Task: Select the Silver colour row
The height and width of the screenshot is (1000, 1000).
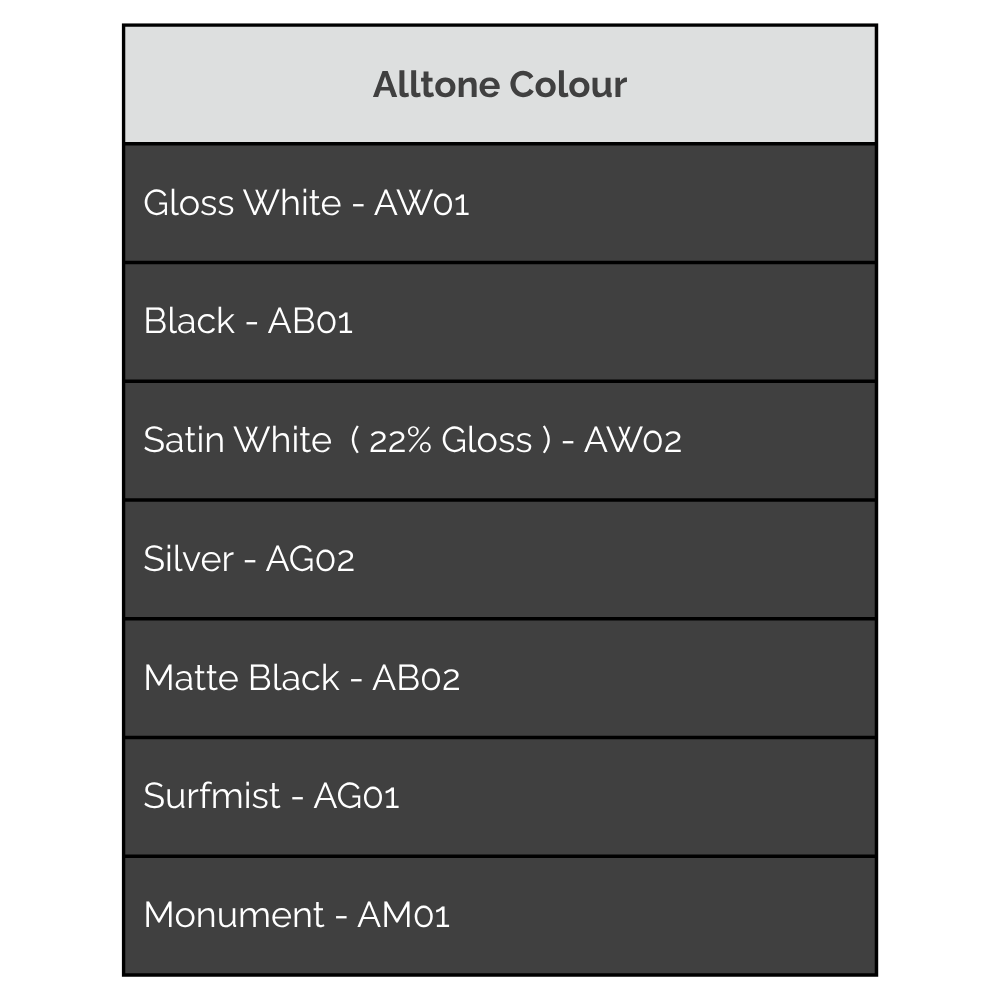Action: [x=499, y=559]
